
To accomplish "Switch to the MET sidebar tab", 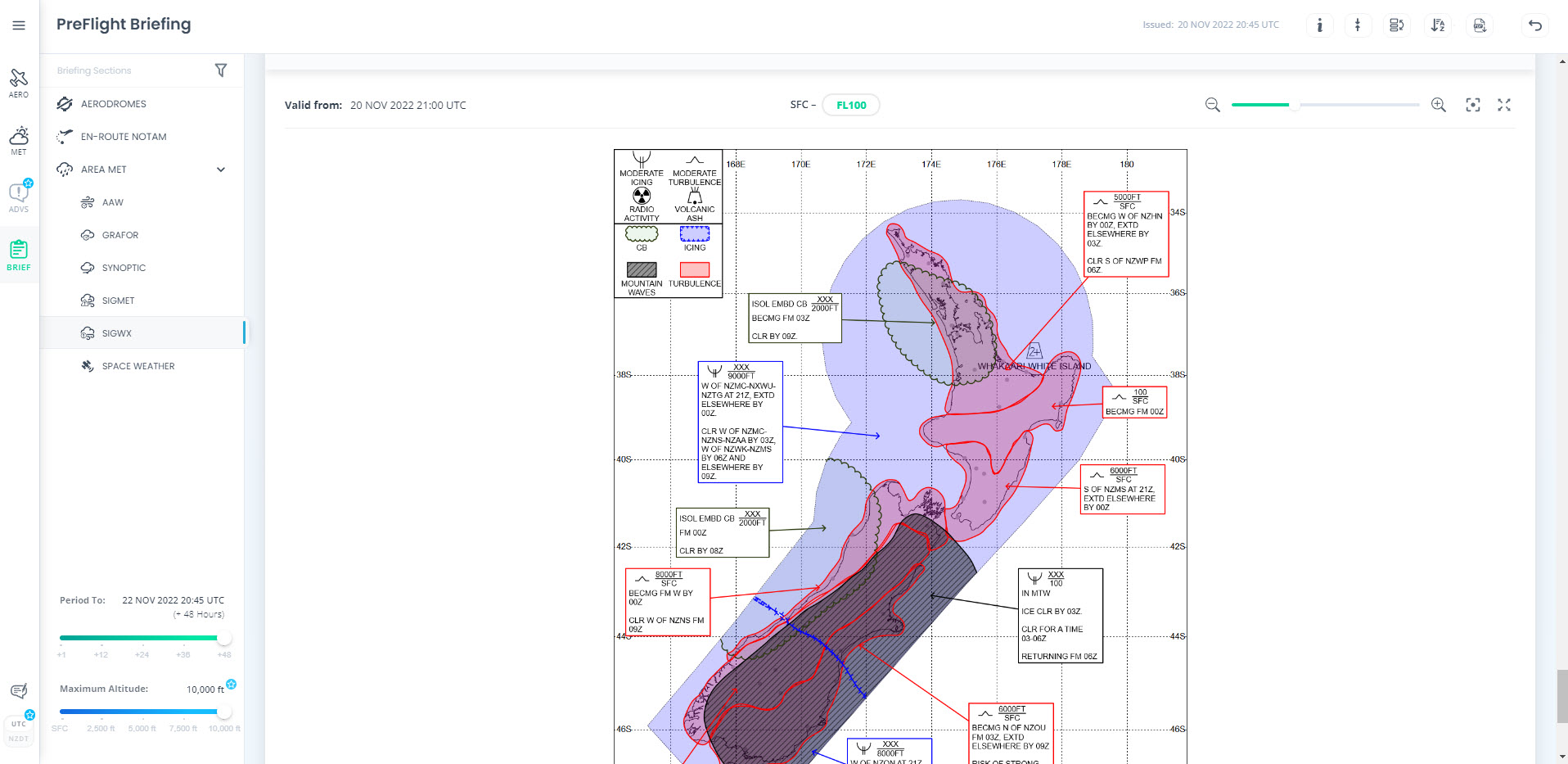I will point(19,140).
